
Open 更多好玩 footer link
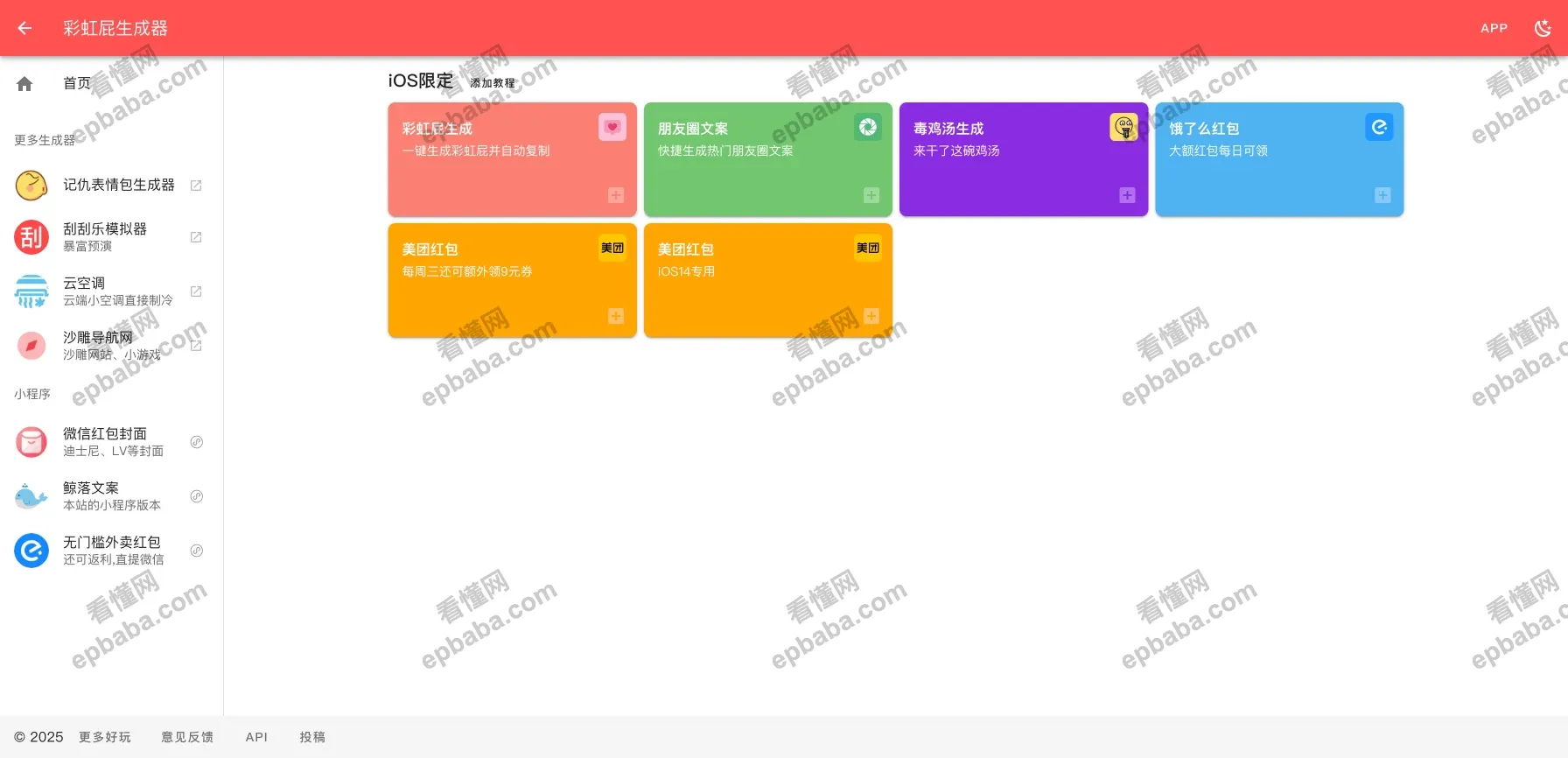pos(105,737)
